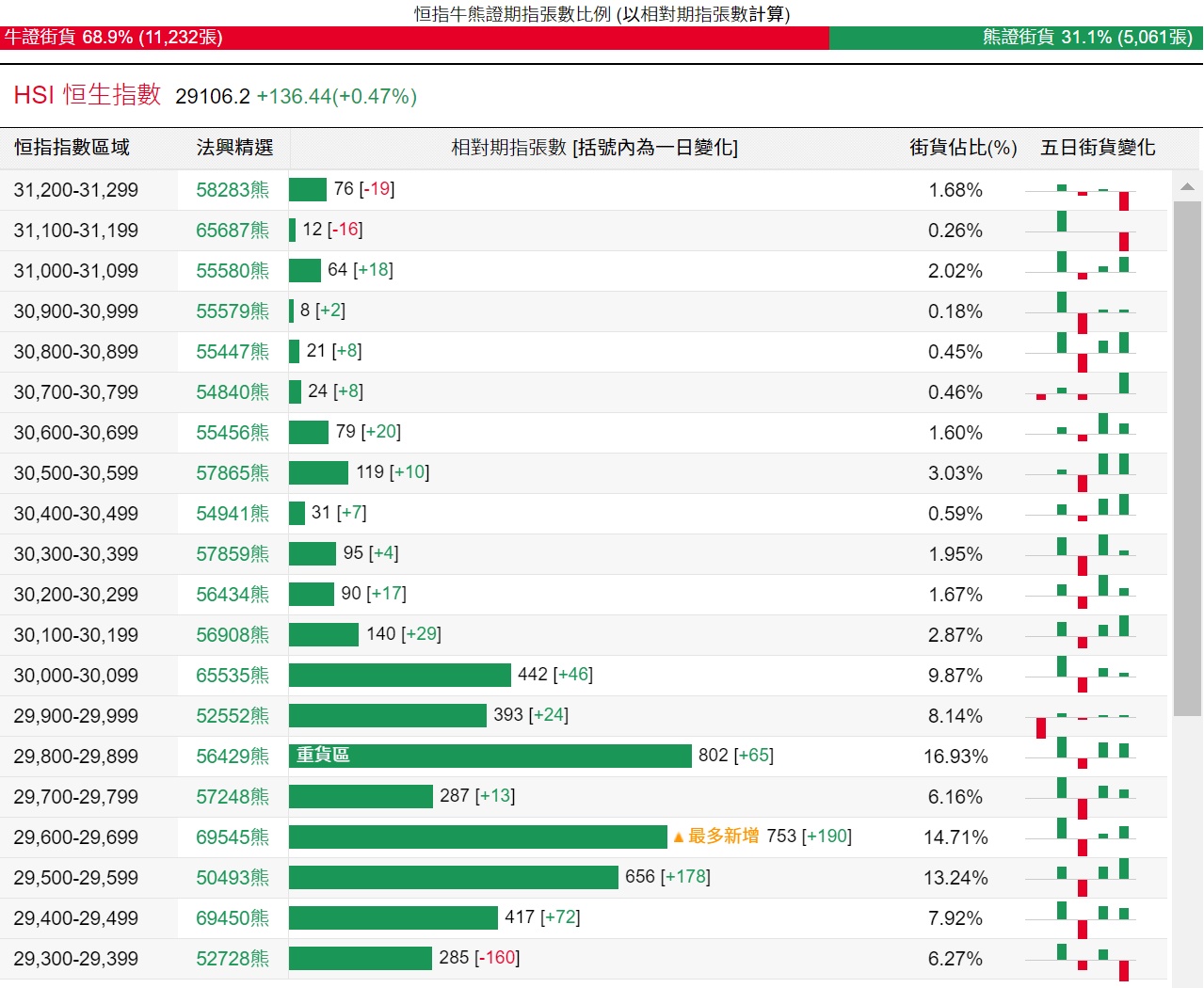This screenshot has height=988, width=1204.
Task: Open warrant link 57865熊
Action: [233, 473]
